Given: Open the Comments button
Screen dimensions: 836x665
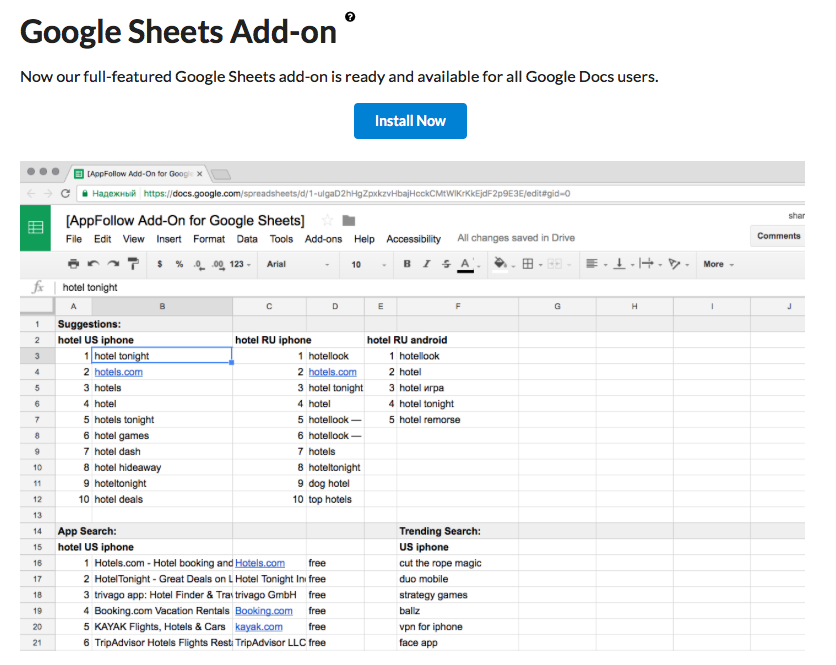Looking at the screenshot, I should [x=778, y=236].
